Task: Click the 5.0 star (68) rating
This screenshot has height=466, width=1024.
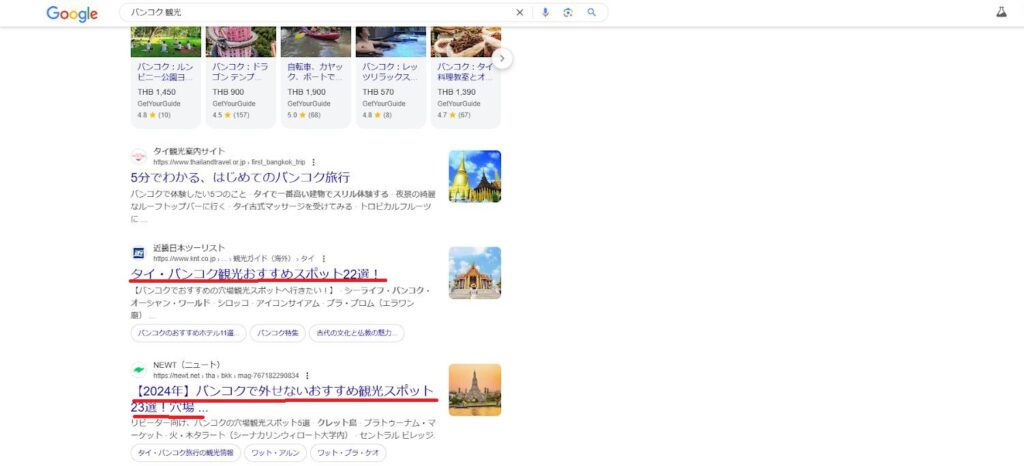Action: (304, 115)
